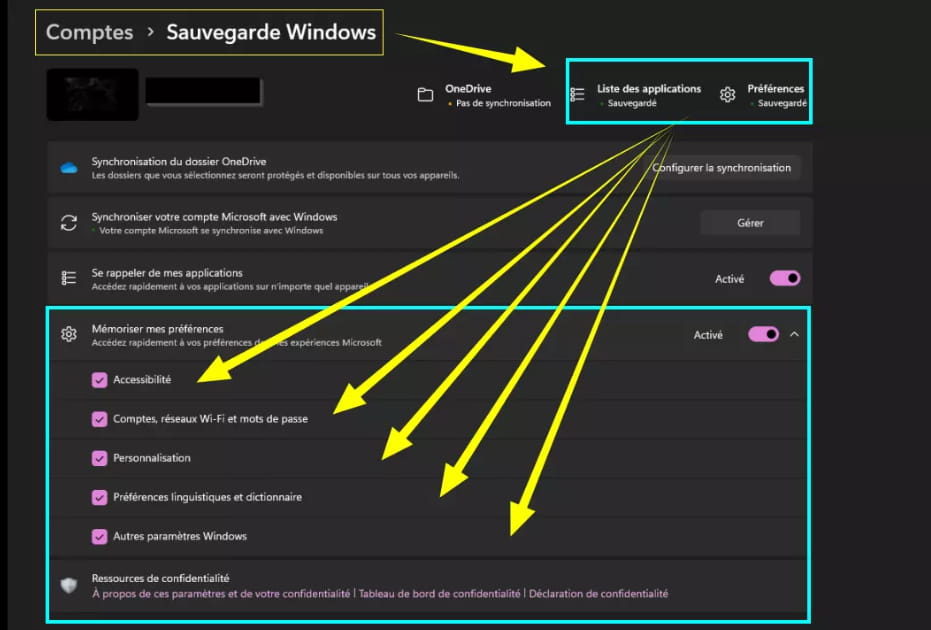
Task: Click the Liste des applications label
Action: click(x=649, y=89)
